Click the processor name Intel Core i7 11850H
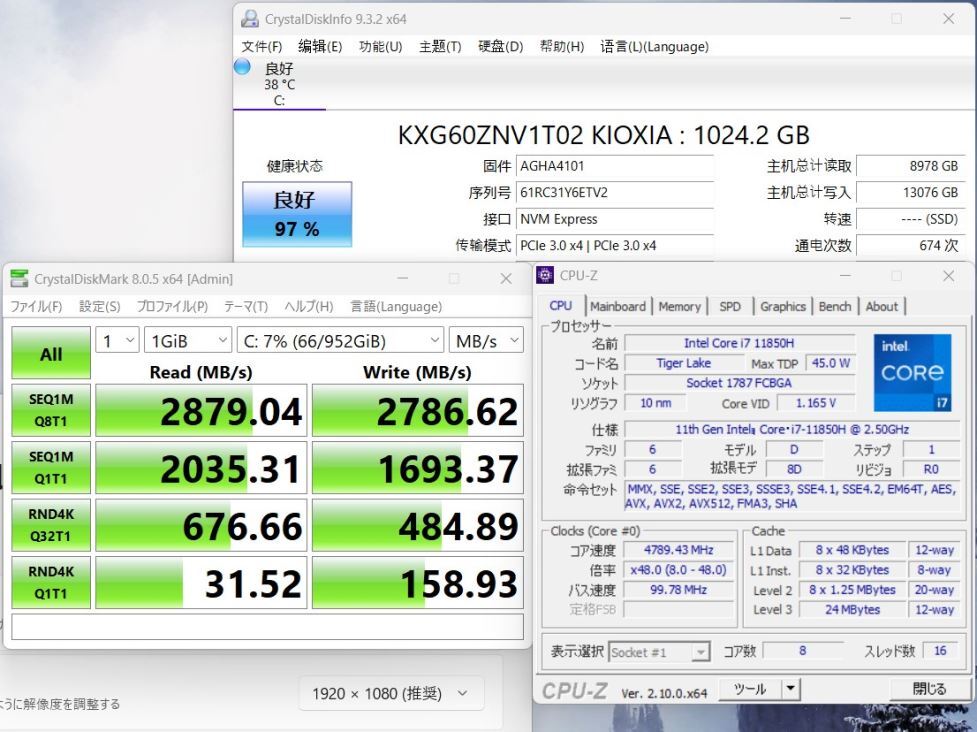 click(x=740, y=343)
